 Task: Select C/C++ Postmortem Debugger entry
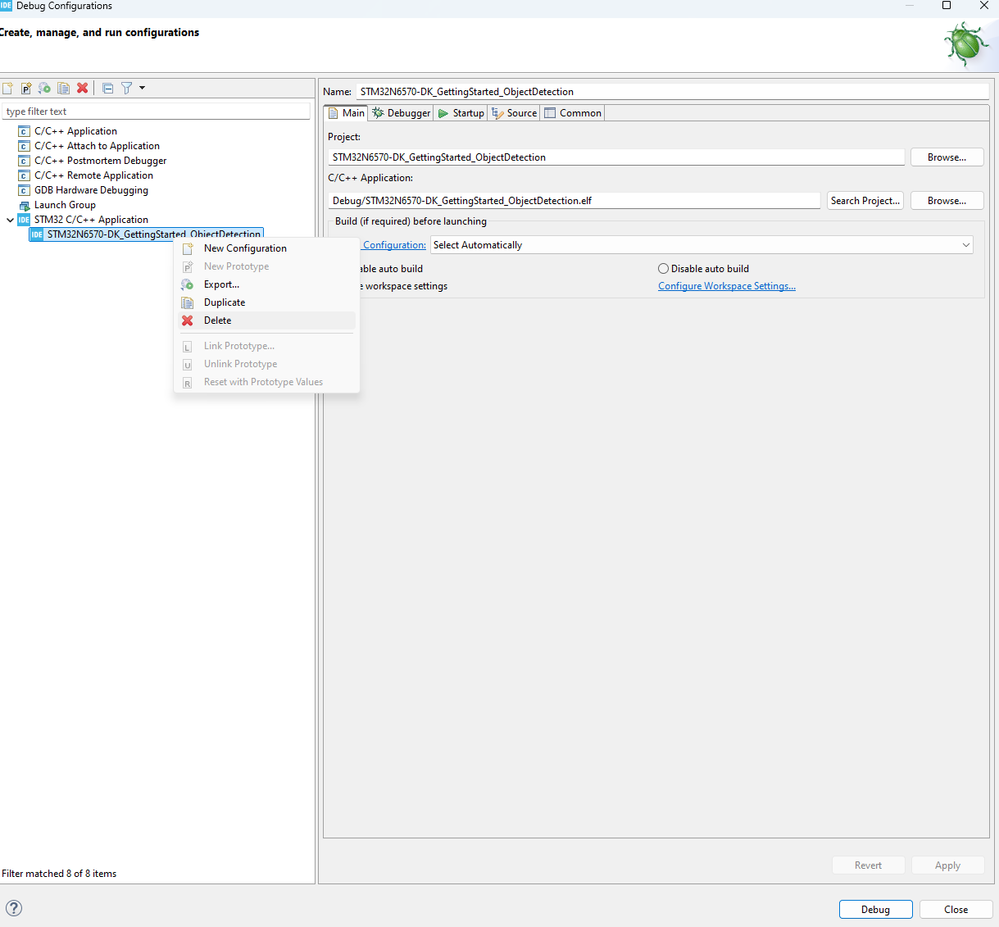[101, 161]
